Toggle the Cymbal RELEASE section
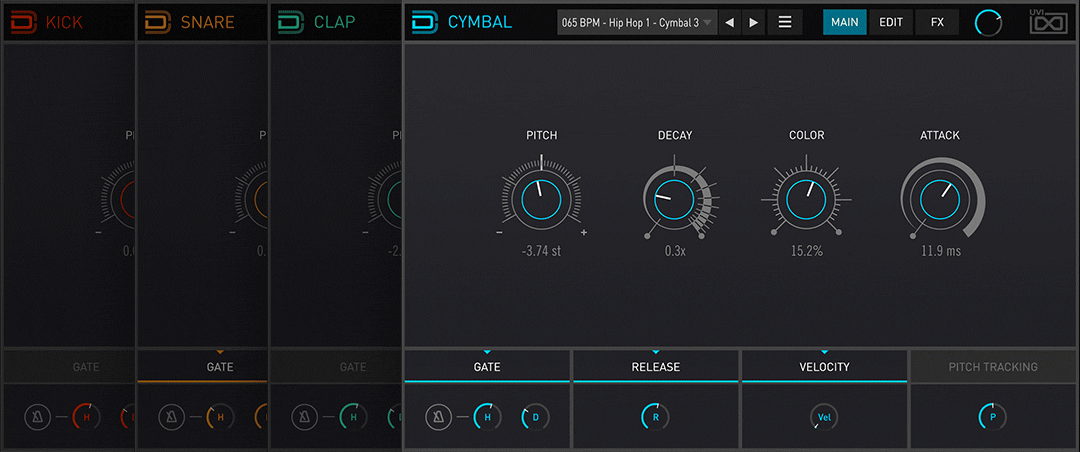Screen dimensions: 1080x452 pos(656,367)
